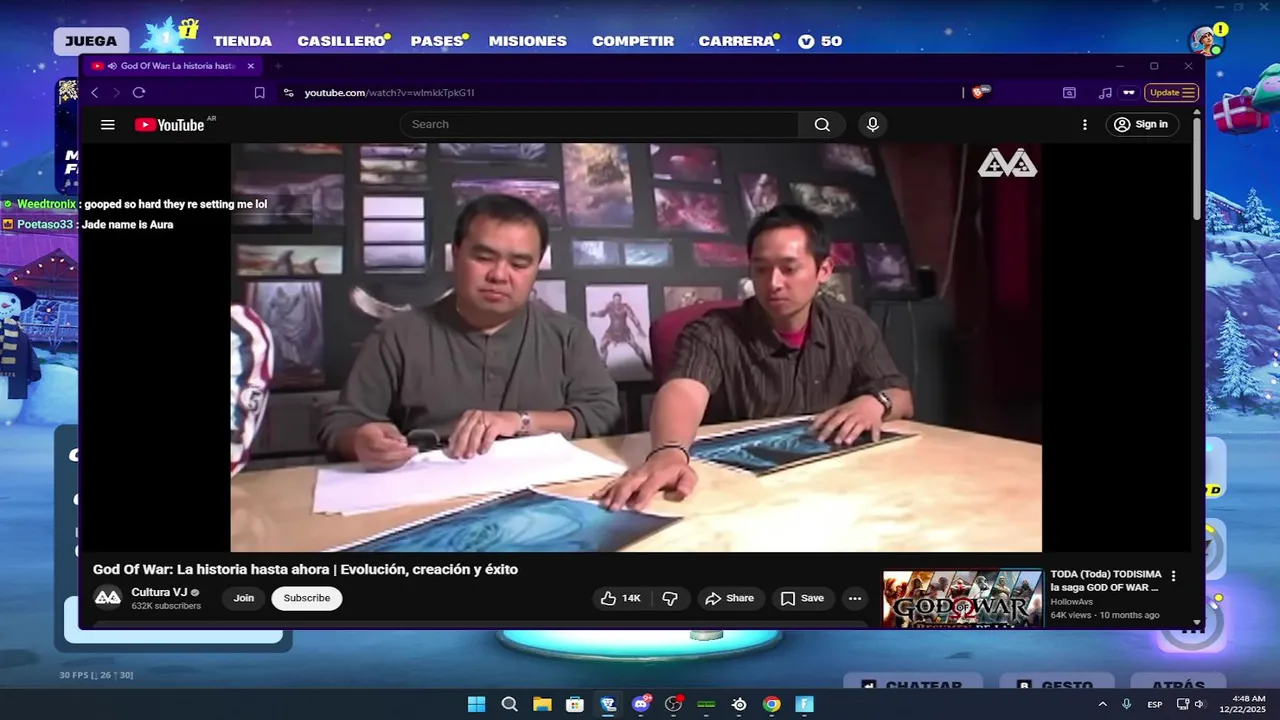1280x720 pixels.
Task: Open the YouTube hamburger guide menu
Action: tap(108, 125)
